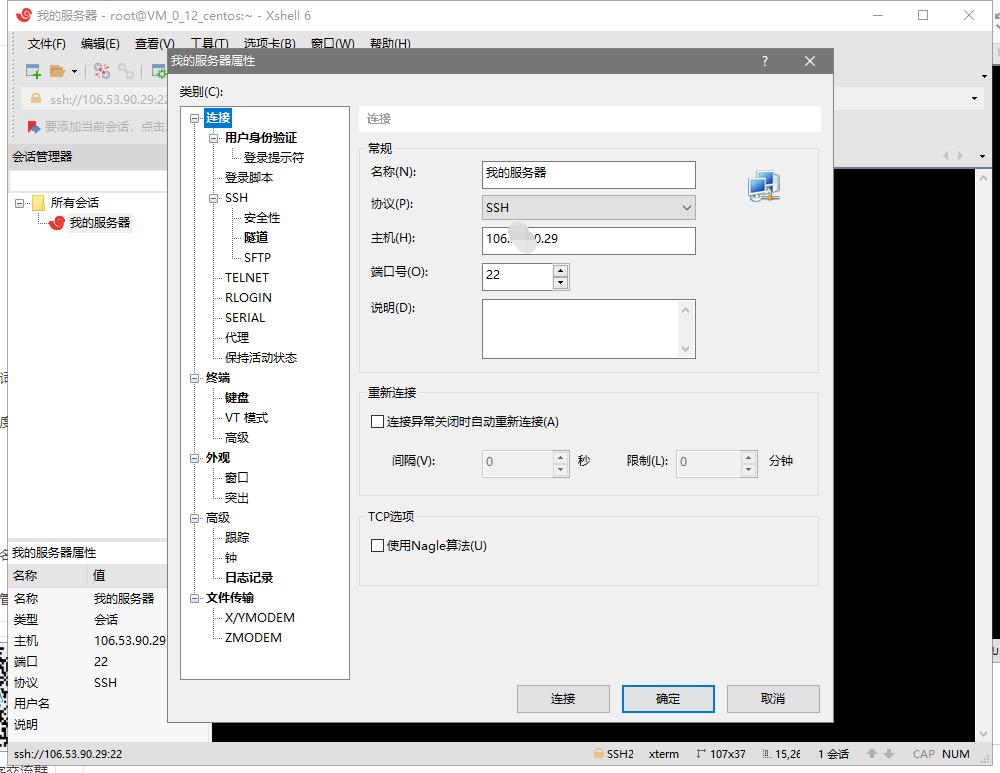Image resolution: width=1000 pixels, height=773 pixels.
Task: Click the tab scroll left arrow
Action: [x=946, y=156]
